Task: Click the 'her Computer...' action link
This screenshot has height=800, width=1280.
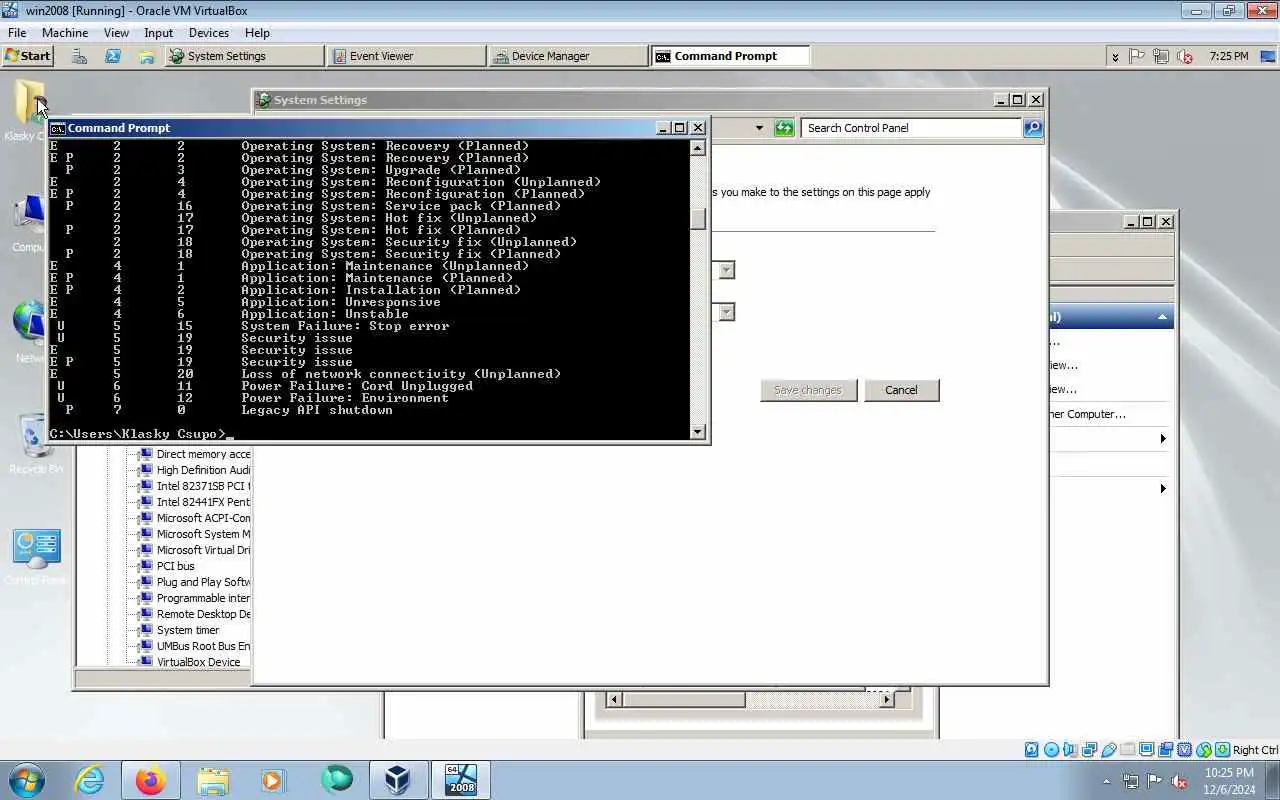Action: coord(1088,414)
